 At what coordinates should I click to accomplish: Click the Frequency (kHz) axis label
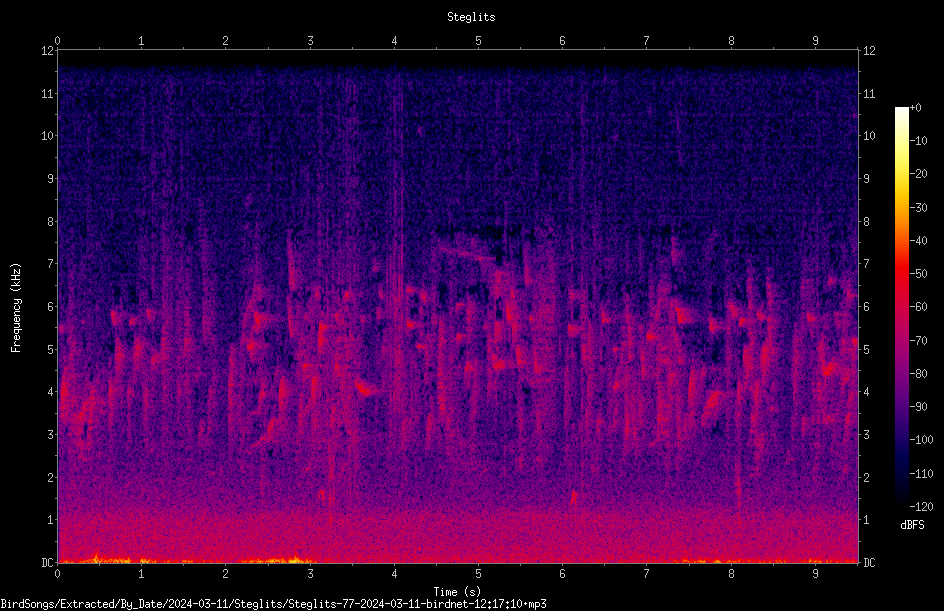coord(16,308)
